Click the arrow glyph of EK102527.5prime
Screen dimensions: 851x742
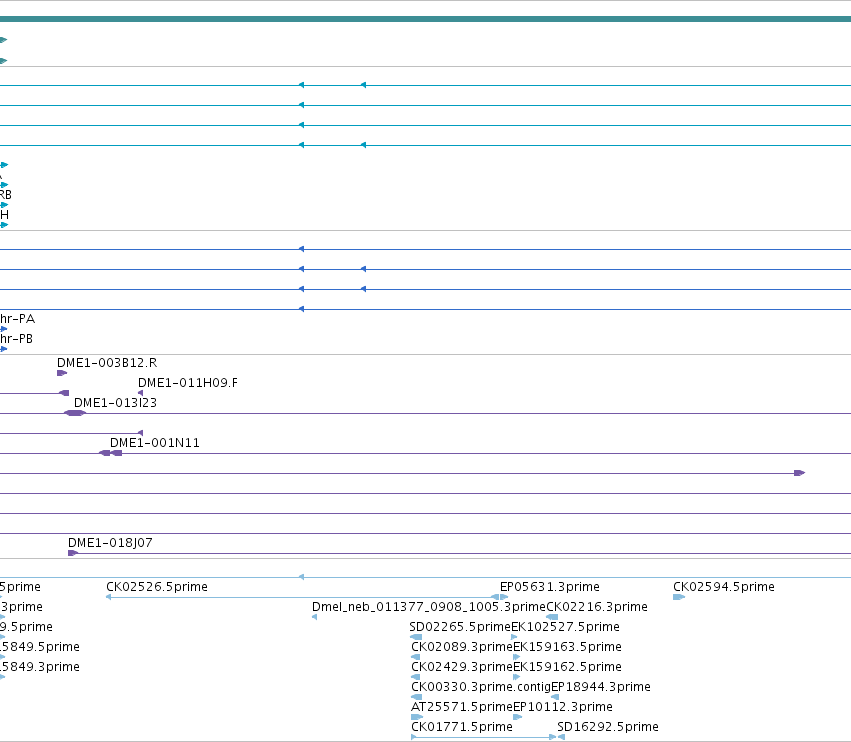pos(515,637)
